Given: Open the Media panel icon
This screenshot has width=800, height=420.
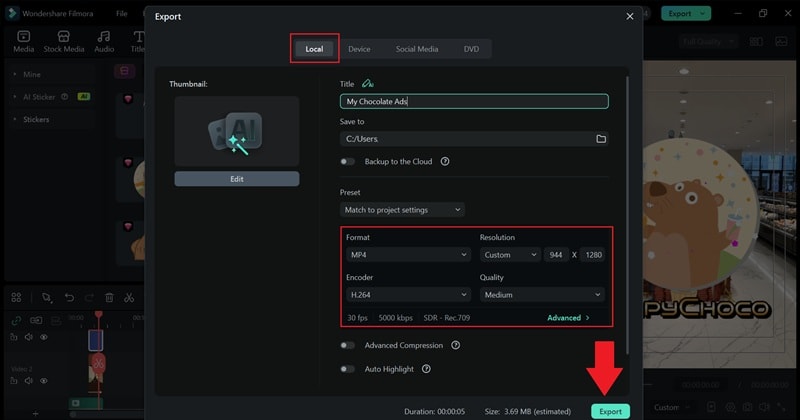Looking at the screenshot, I should coord(23,41).
